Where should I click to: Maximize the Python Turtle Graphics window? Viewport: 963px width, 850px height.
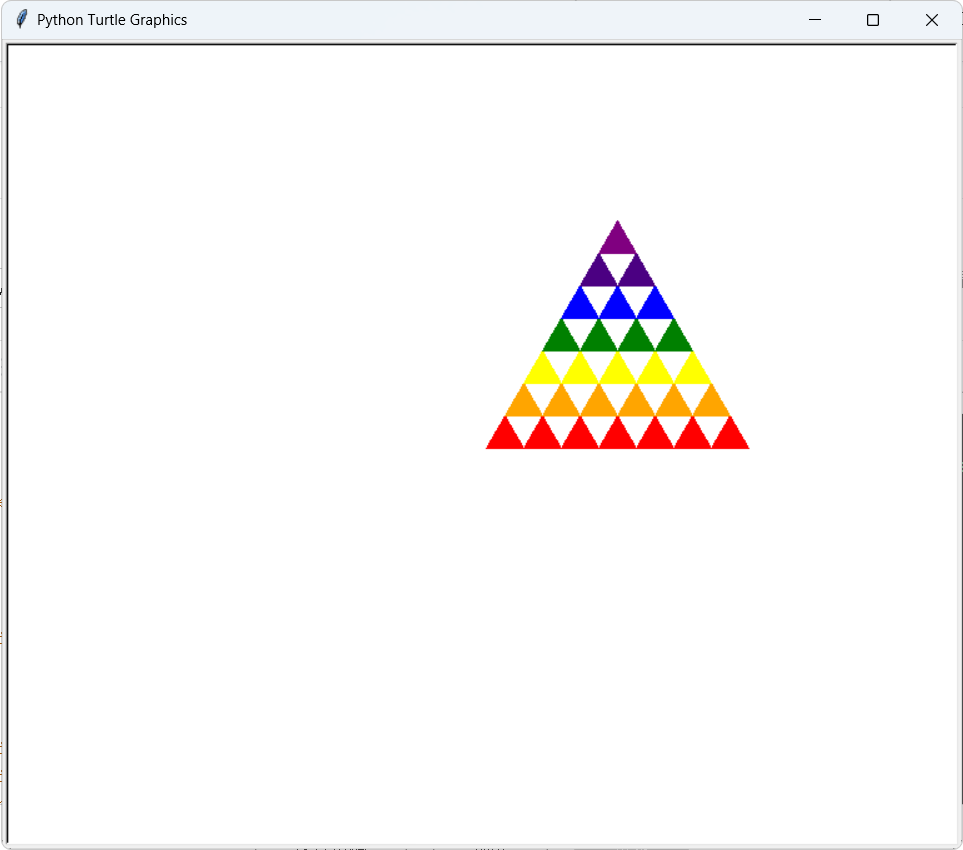coord(873,20)
